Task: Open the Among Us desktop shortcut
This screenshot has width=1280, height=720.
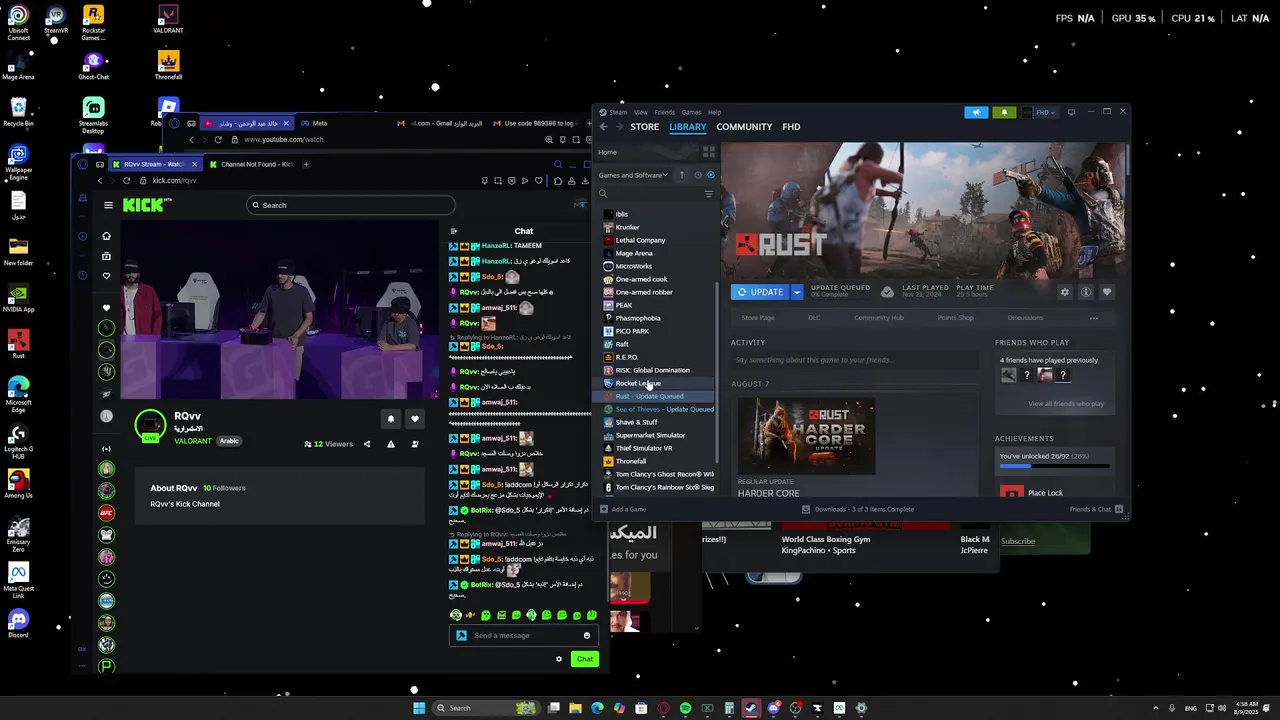Action: click(x=18, y=485)
